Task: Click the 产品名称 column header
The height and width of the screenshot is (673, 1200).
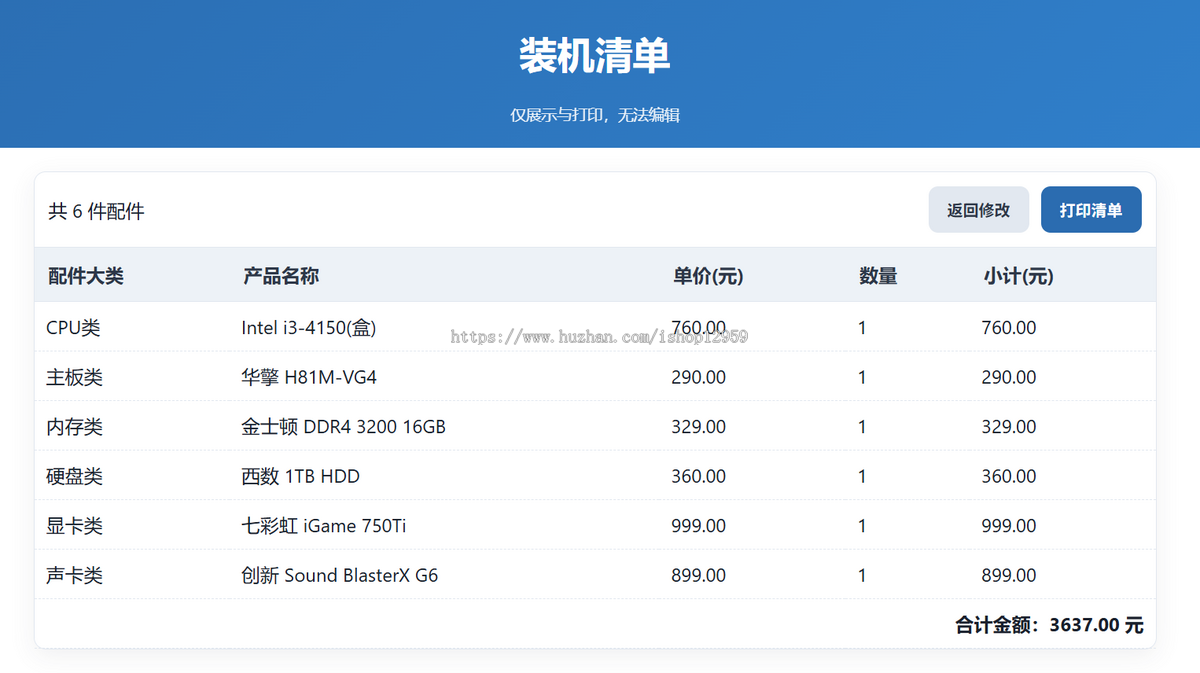Action: click(x=281, y=276)
